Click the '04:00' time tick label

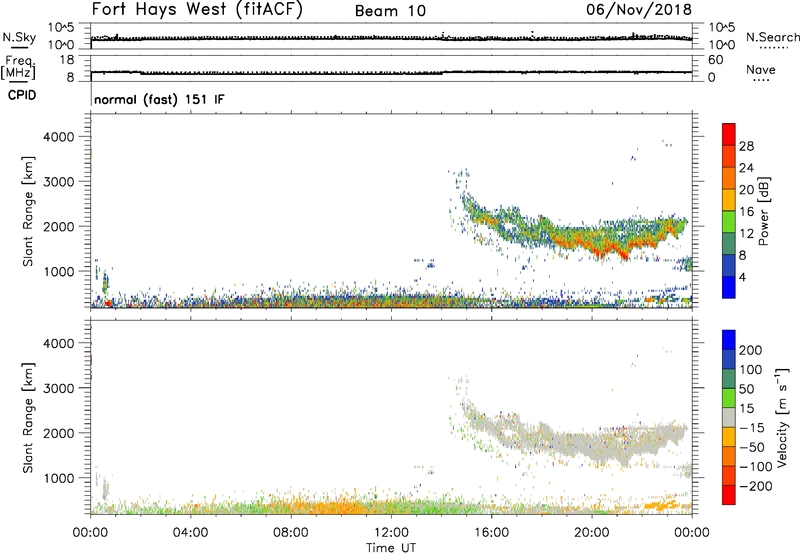190,533
